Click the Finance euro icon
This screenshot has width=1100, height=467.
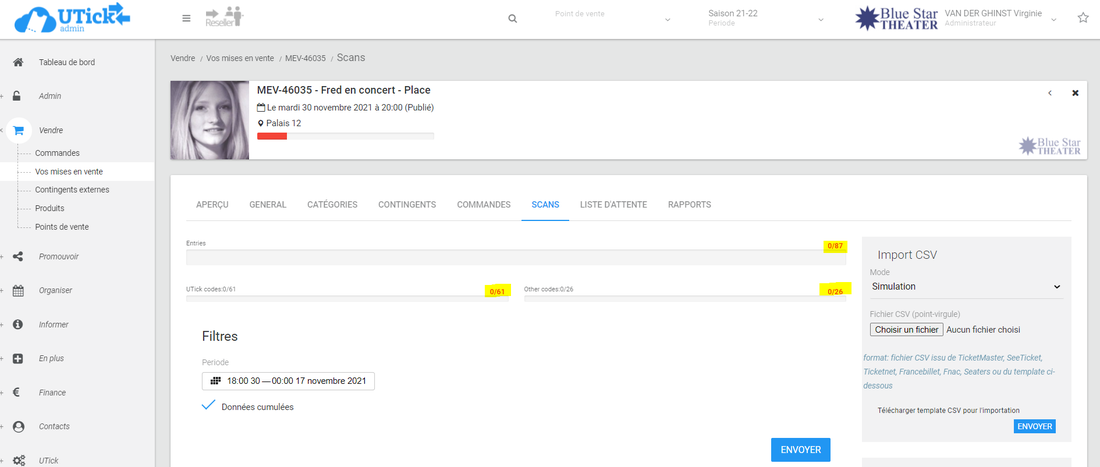coord(18,392)
